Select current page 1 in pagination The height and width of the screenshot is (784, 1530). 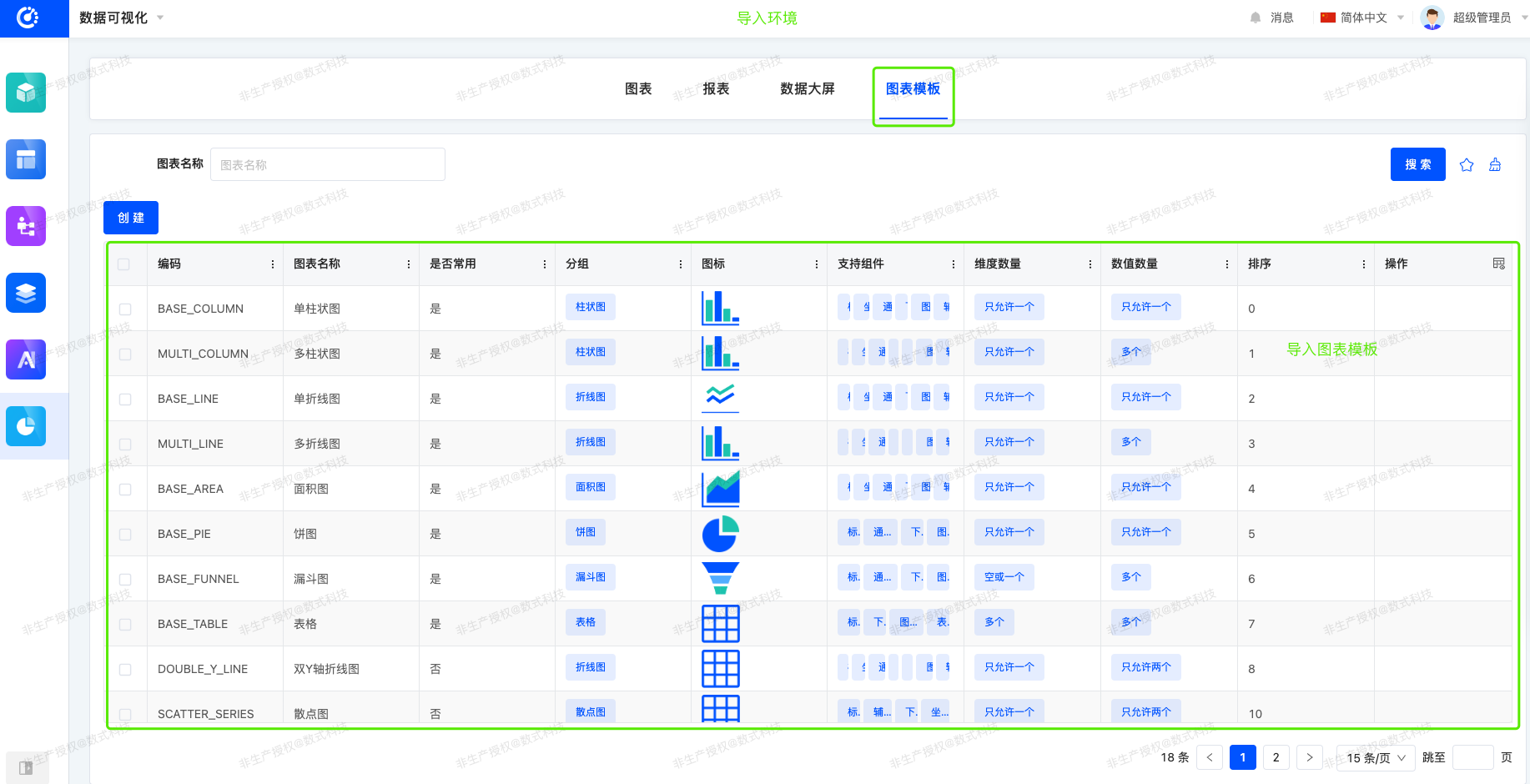1243,757
